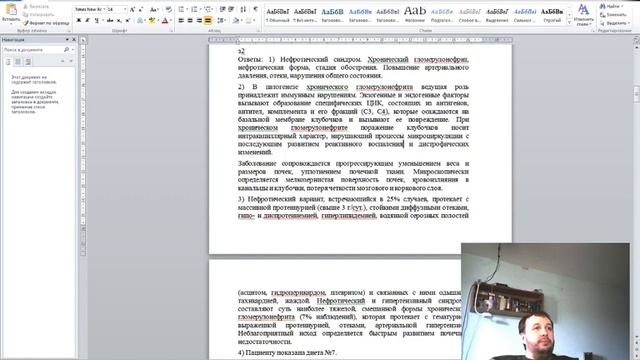Image resolution: width=640 pixels, height=360 pixels.
Task: Sort selected text alphabetically
Action: (243, 9)
